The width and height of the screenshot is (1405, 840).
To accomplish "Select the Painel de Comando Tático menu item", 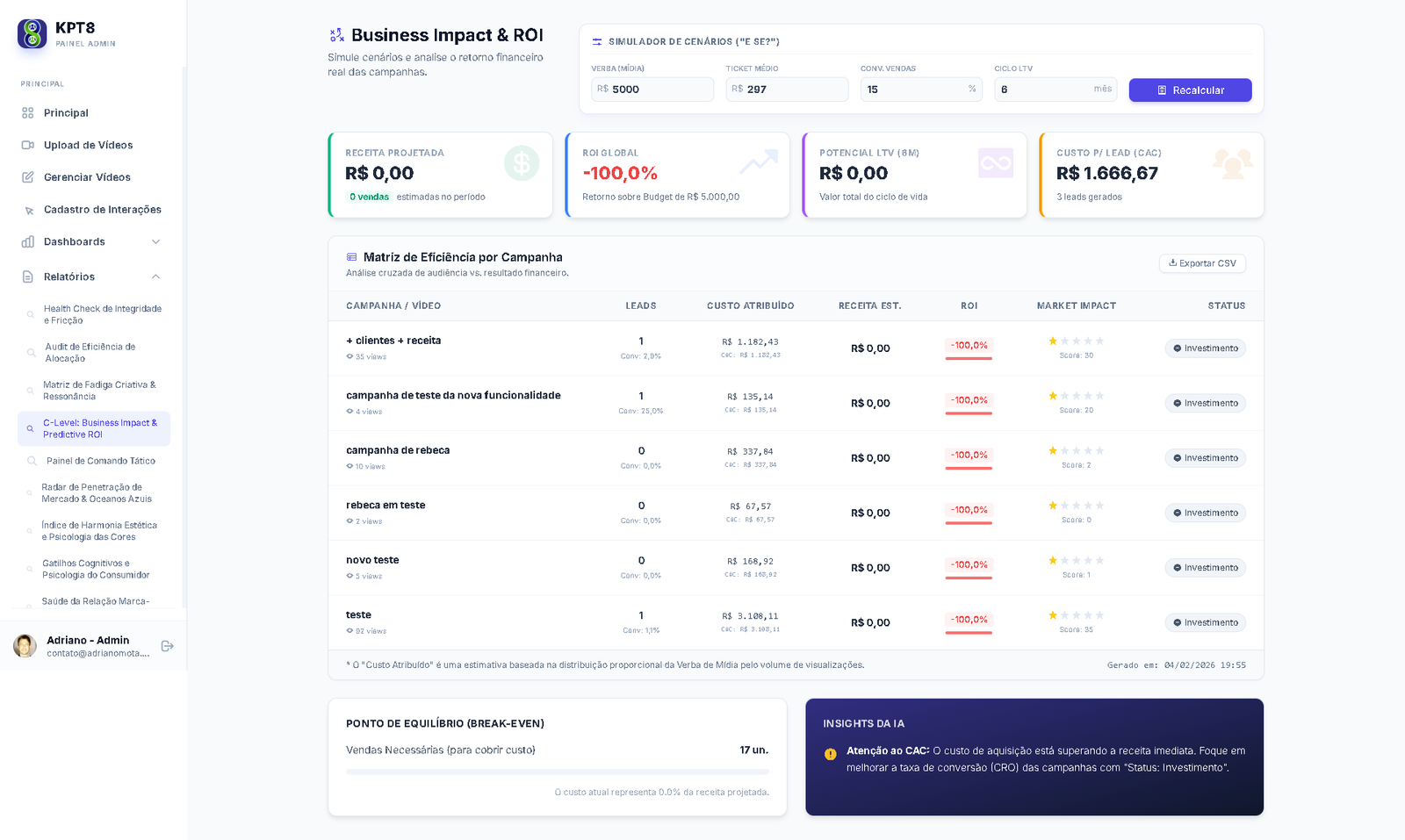I will (100, 461).
